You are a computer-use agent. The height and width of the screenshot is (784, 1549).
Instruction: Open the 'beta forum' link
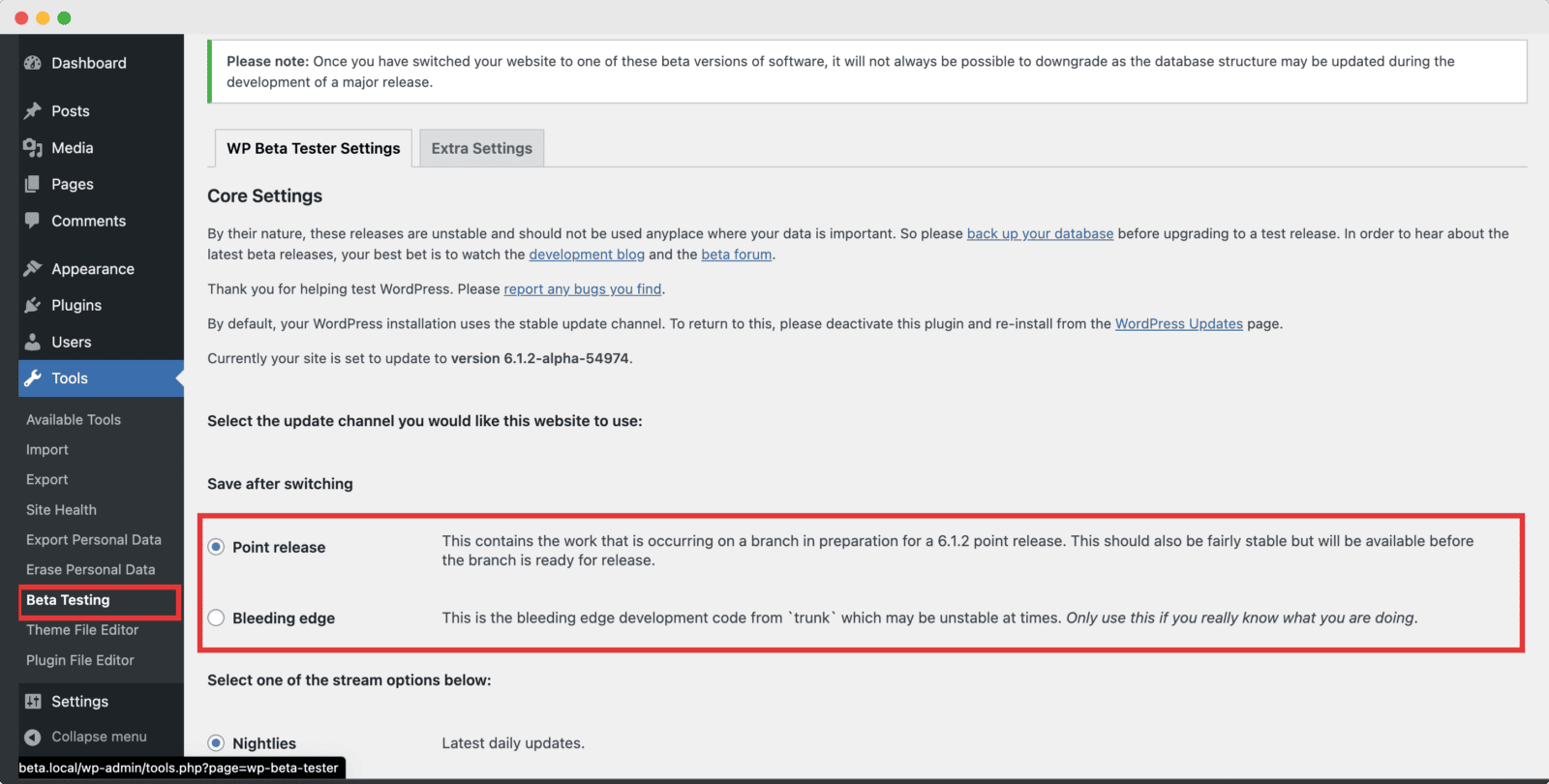737,255
